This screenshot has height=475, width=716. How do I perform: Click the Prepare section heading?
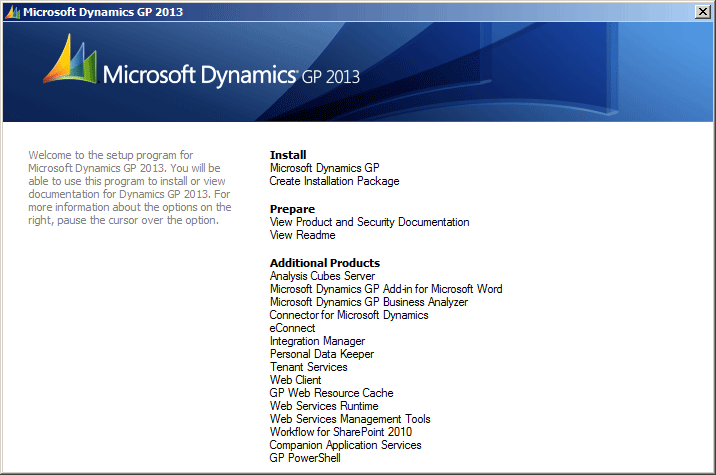[292, 209]
